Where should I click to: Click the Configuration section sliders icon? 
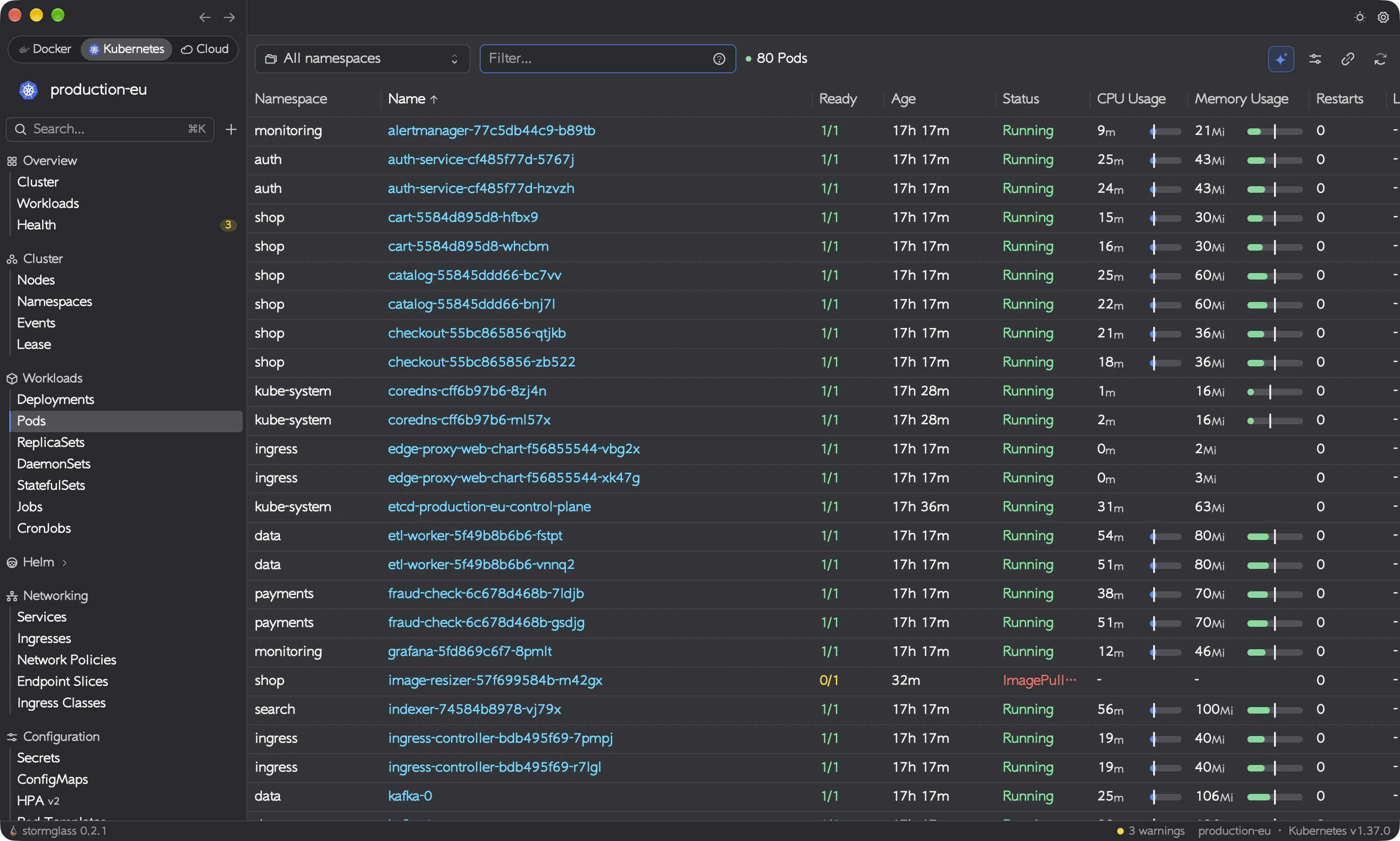click(x=12, y=737)
